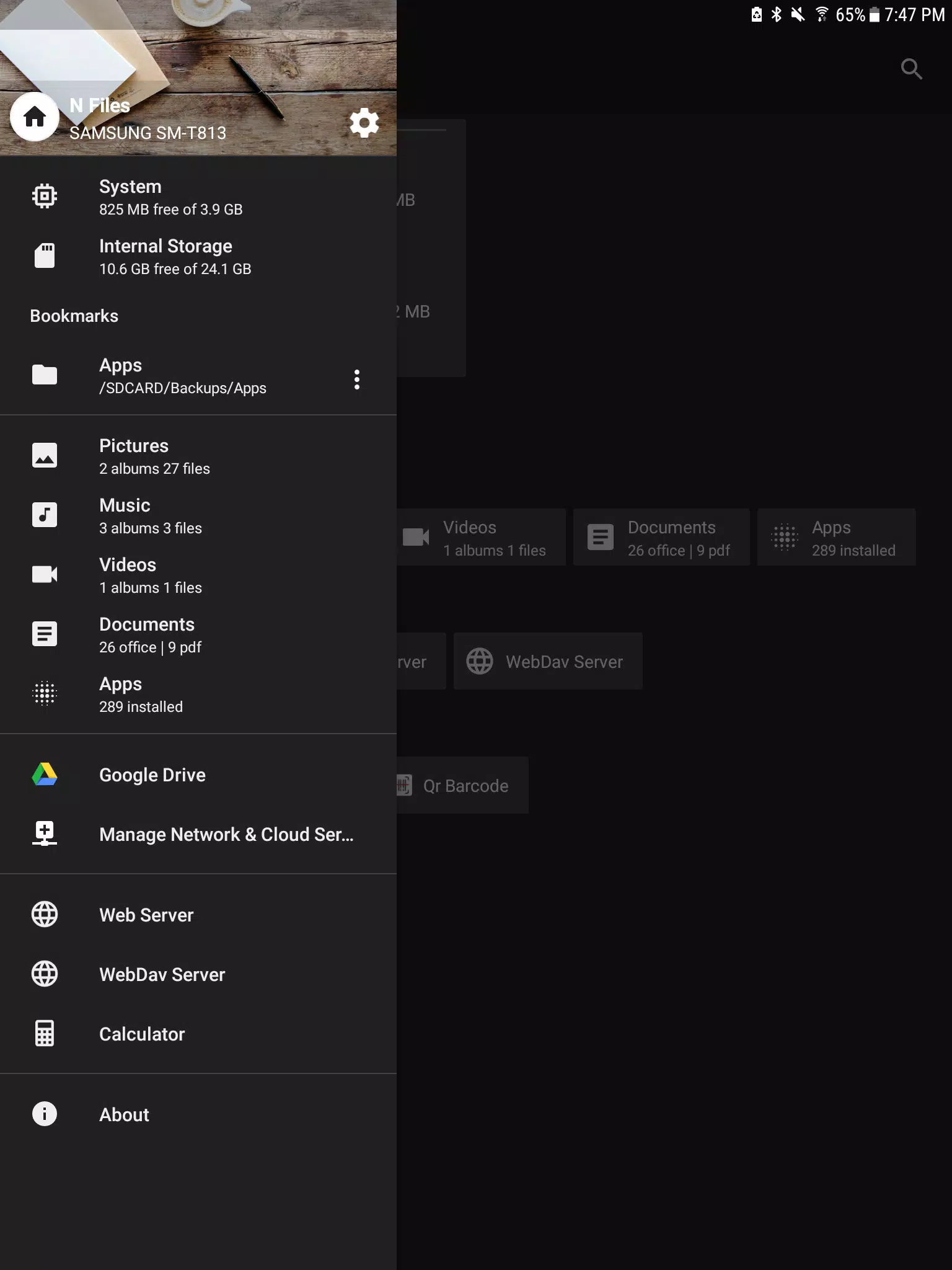
Task: Tap the Web Server globe icon
Action: (x=45, y=914)
